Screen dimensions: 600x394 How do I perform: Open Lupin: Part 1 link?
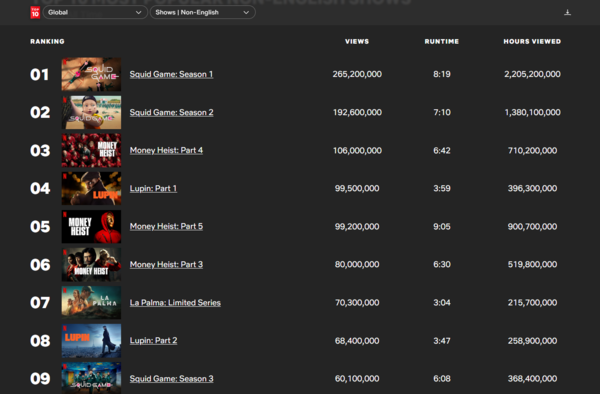[x=153, y=189]
